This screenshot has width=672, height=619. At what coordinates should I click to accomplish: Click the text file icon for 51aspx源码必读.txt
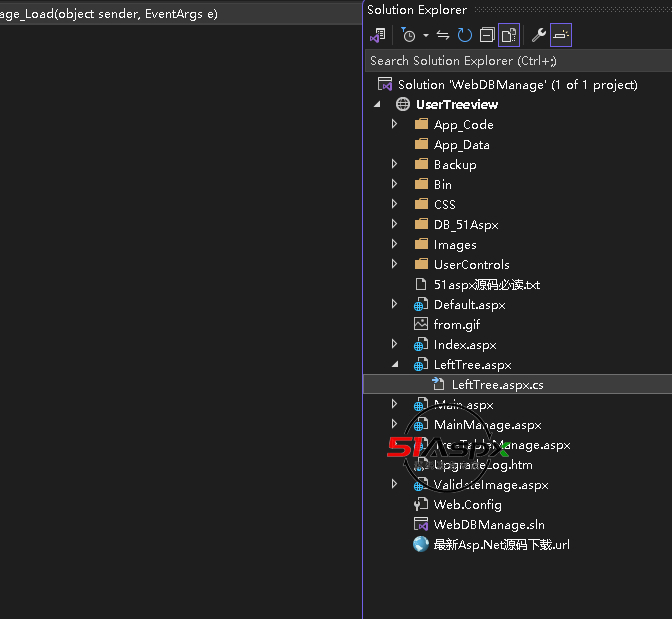(x=421, y=285)
